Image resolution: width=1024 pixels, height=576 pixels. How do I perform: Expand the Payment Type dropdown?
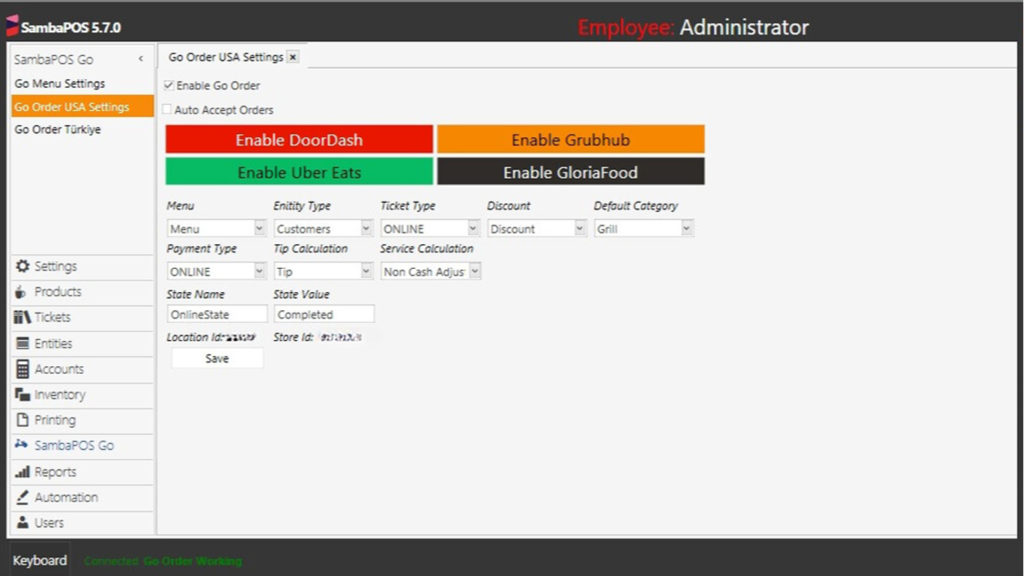click(x=259, y=271)
